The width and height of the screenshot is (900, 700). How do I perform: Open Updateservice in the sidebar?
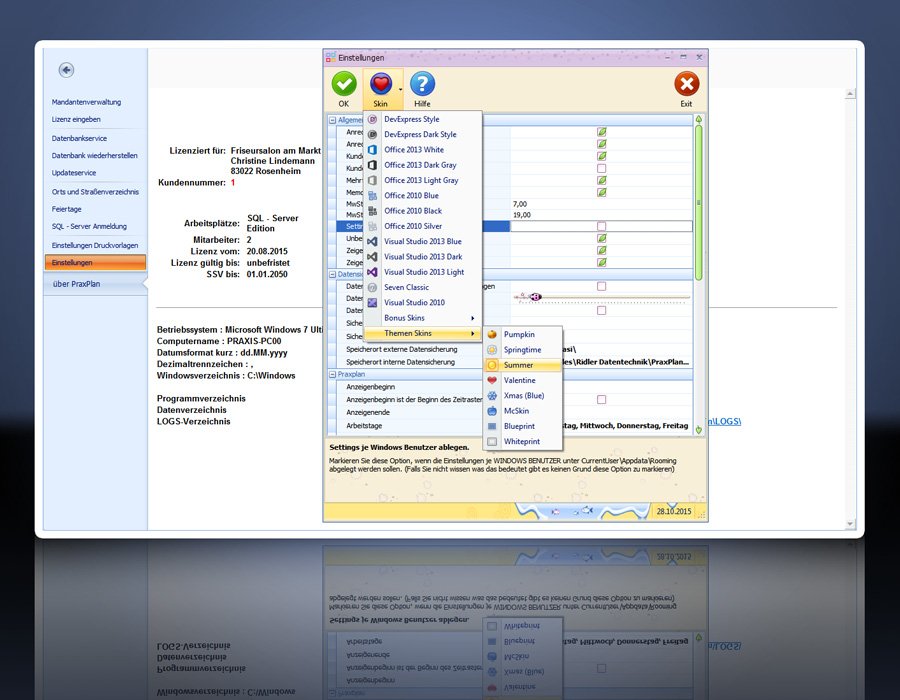[x=73, y=173]
